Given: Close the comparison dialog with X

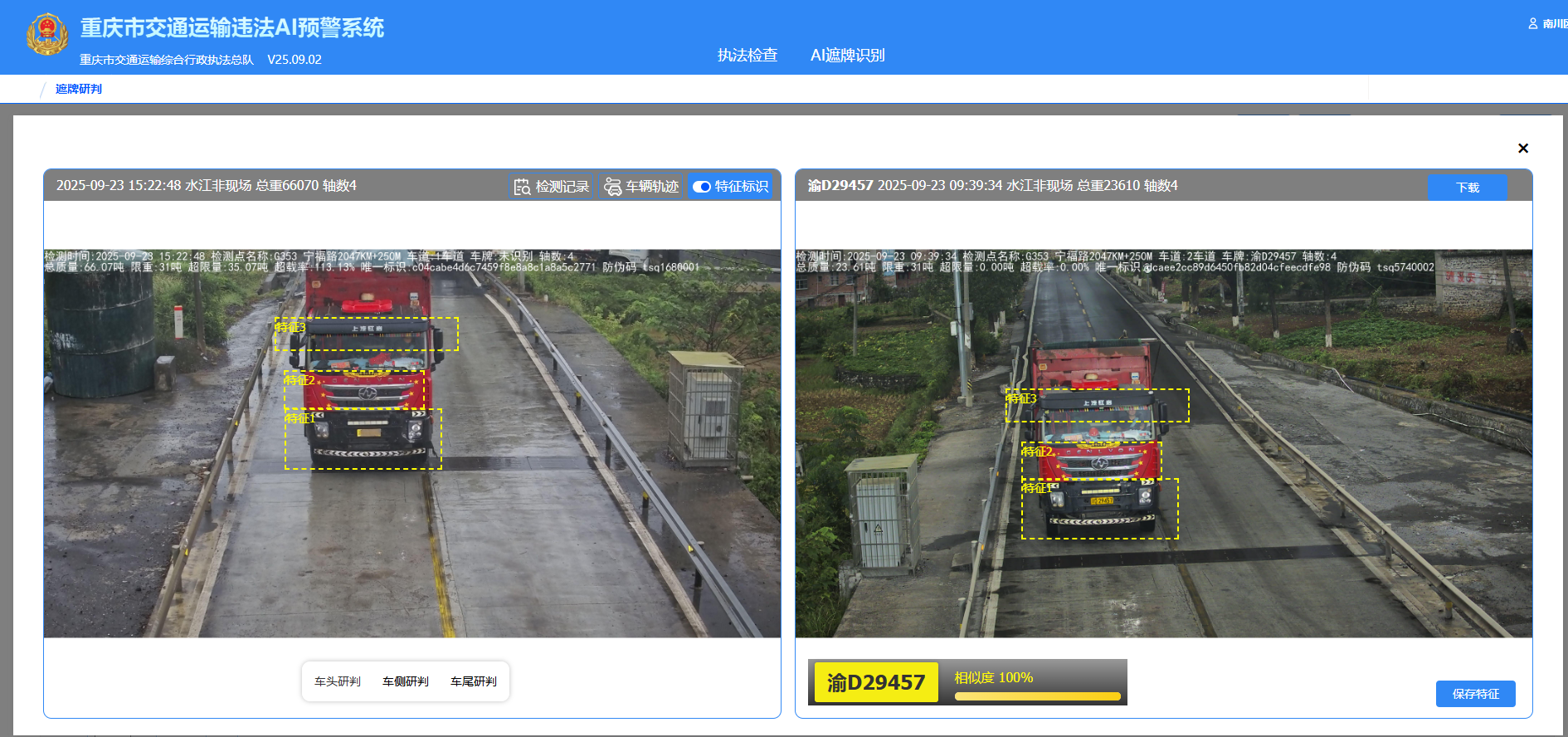Looking at the screenshot, I should 1522,149.
